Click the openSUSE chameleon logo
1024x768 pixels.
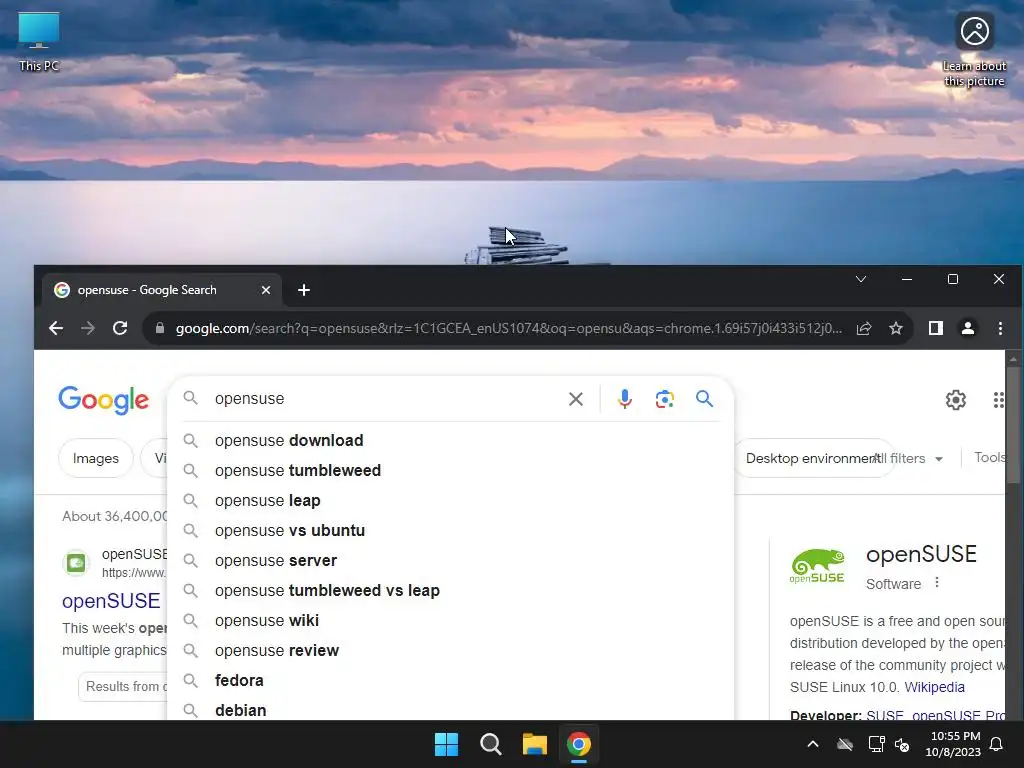(x=817, y=566)
